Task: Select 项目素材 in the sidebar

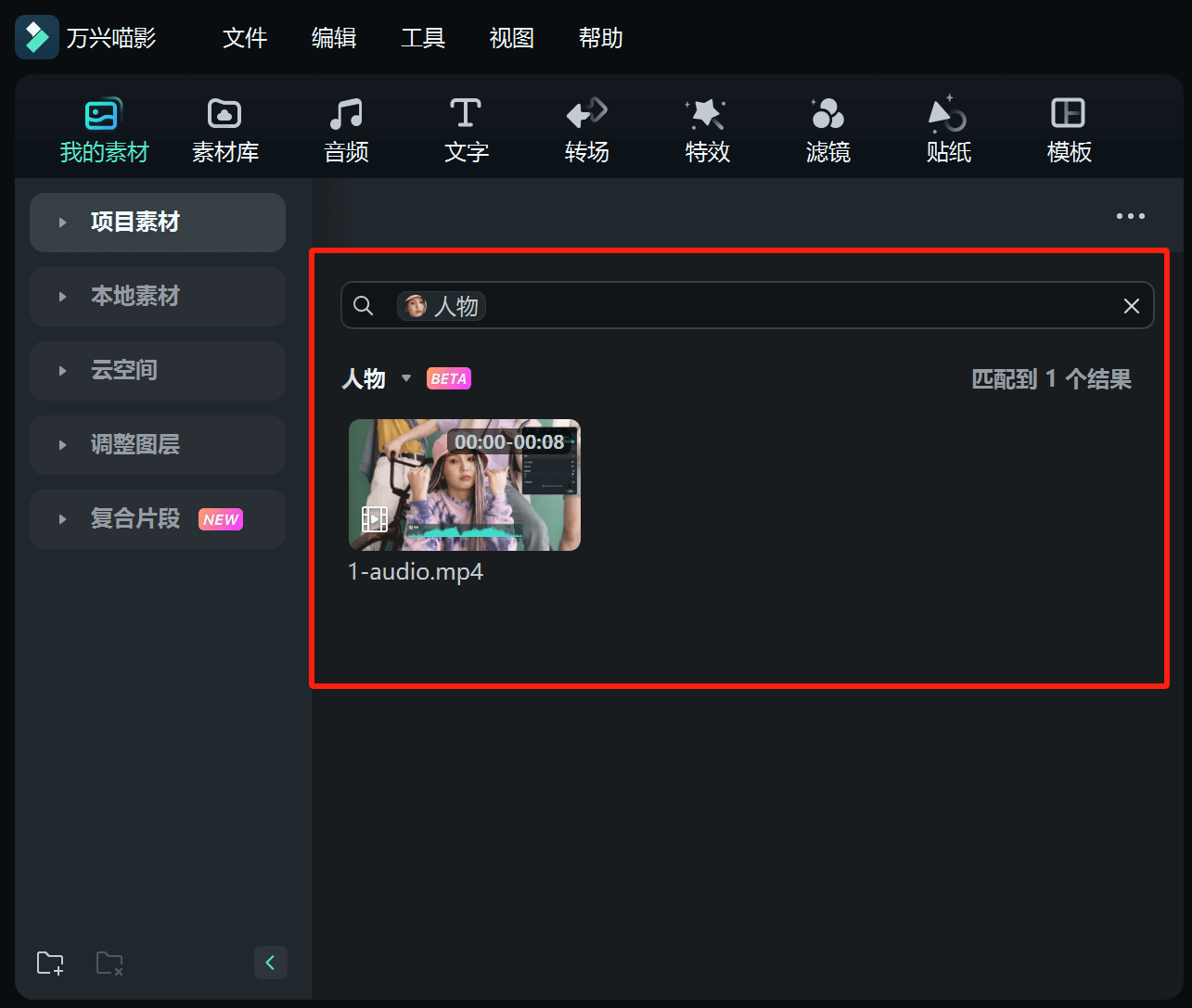Action: (x=158, y=223)
